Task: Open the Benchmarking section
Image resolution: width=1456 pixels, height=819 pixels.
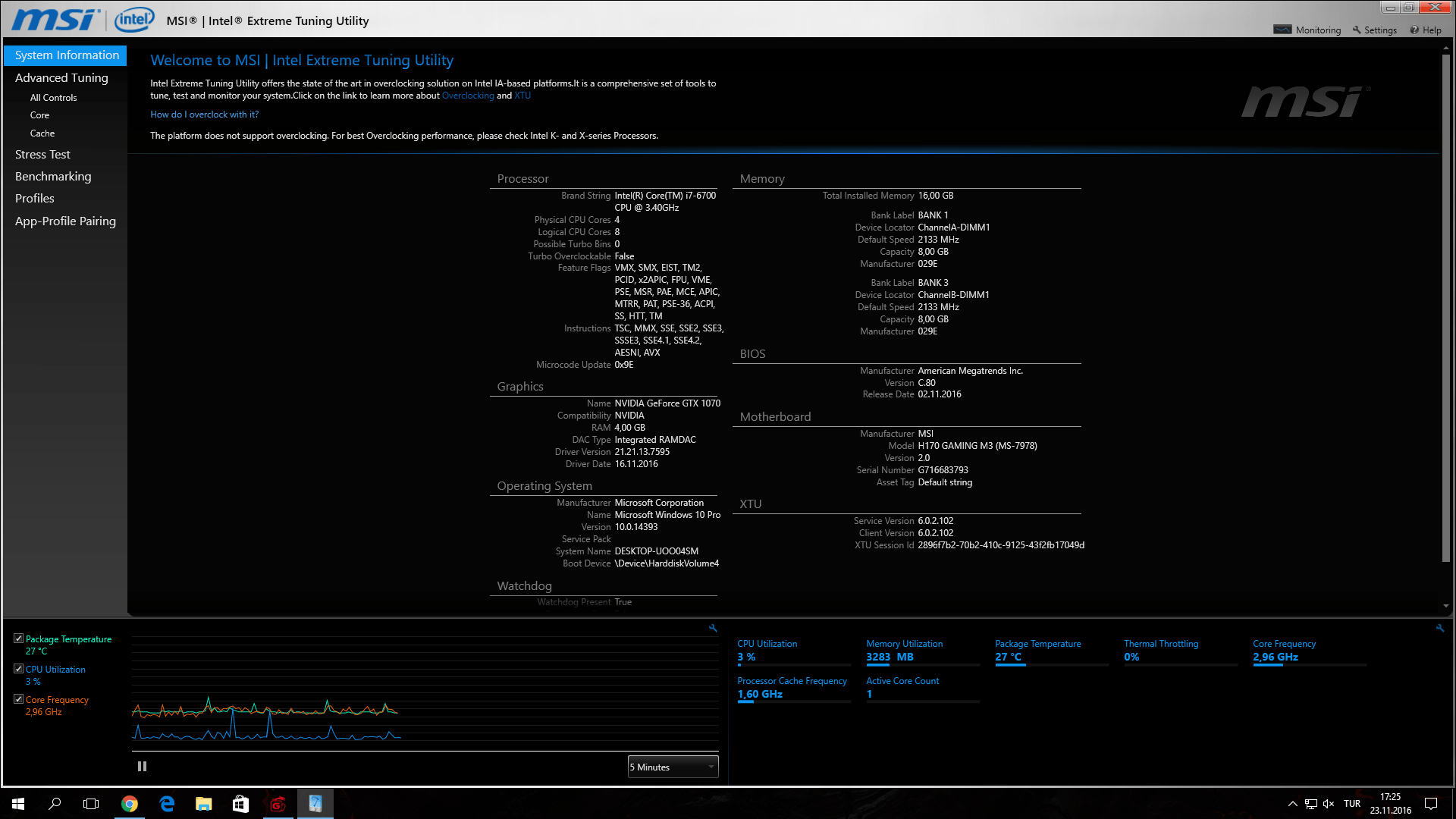Action: (53, 176)
